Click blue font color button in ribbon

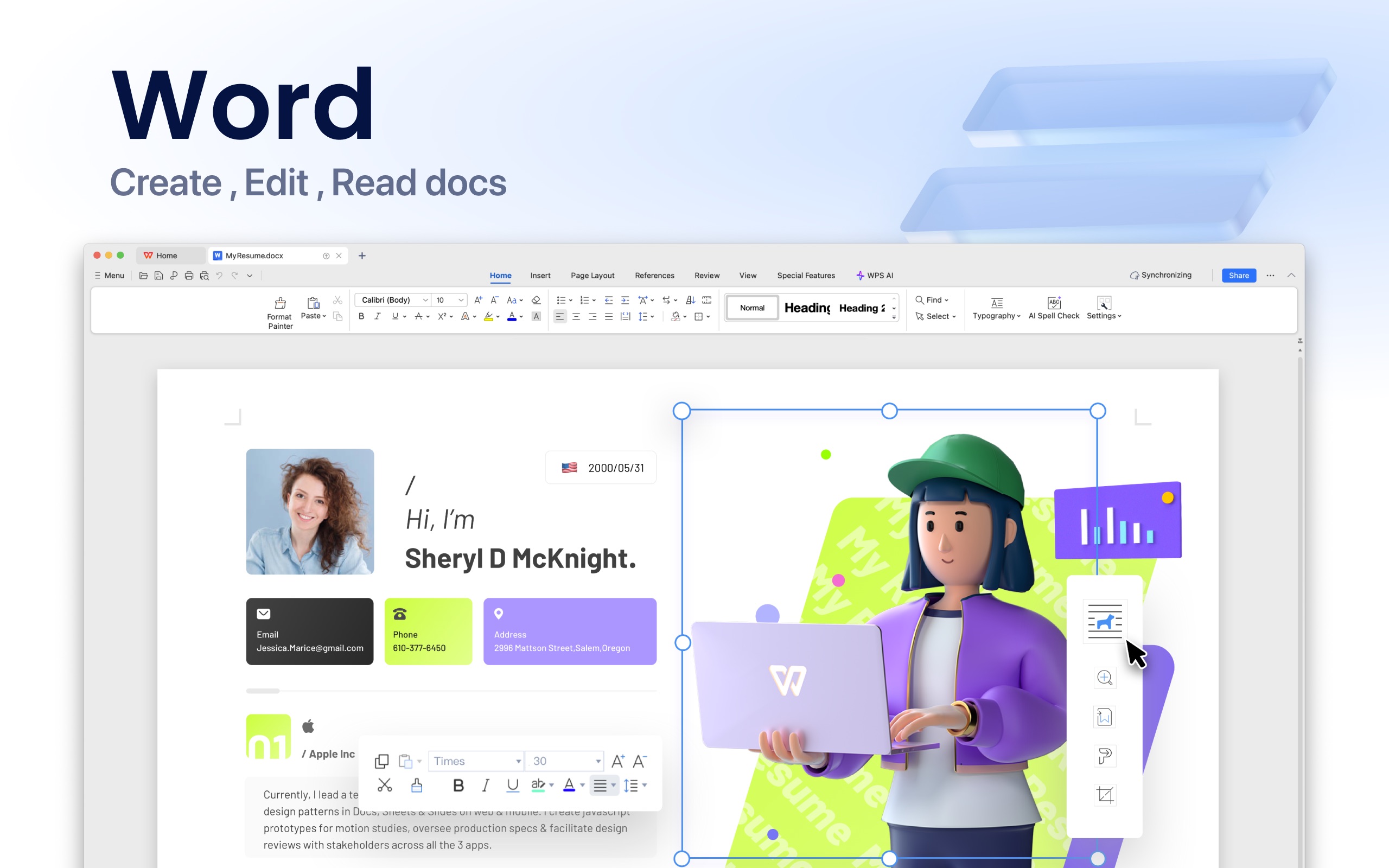pos(512,316)
